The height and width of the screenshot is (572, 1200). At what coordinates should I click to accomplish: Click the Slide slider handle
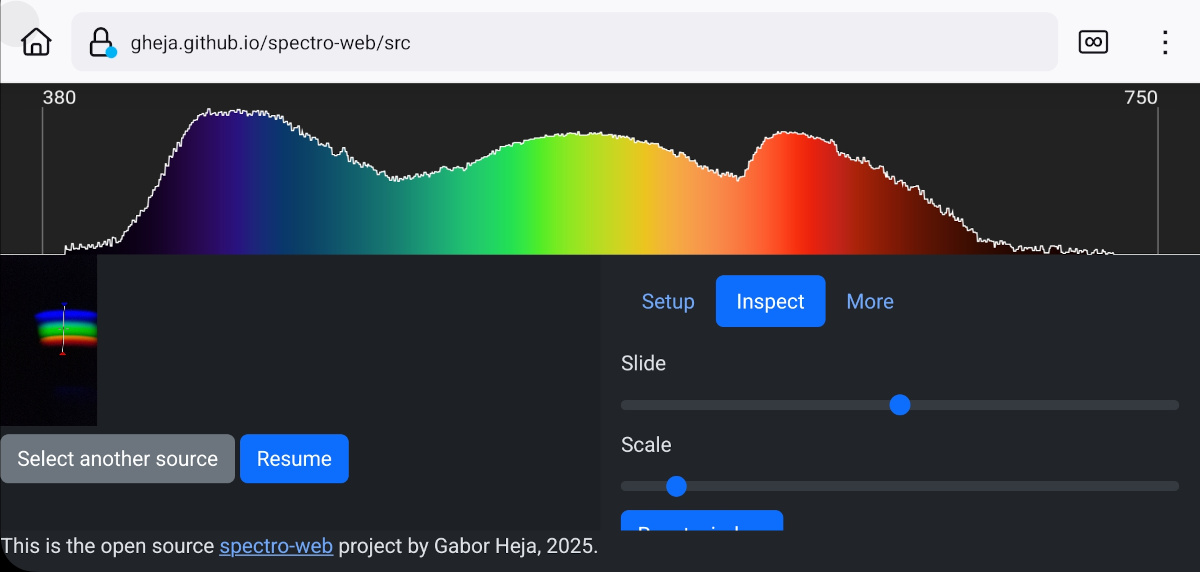click(x=900, y=405)
